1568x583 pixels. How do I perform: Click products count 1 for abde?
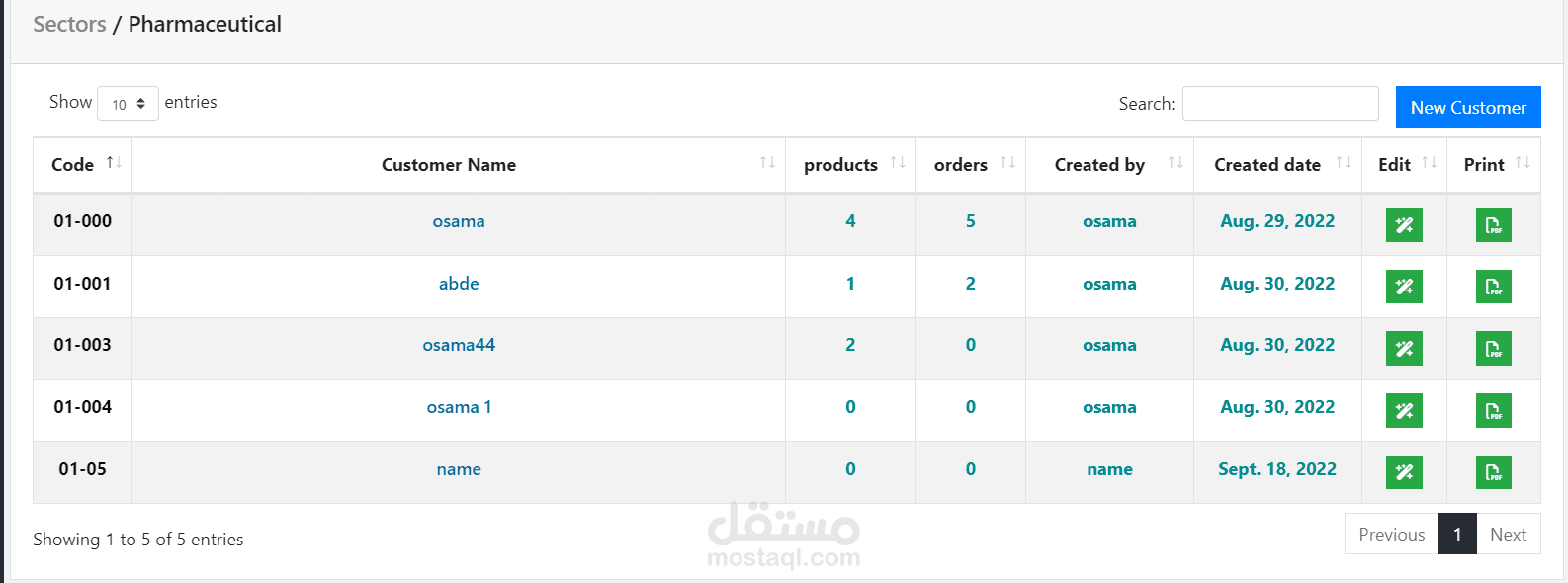(x=850, y=284)
